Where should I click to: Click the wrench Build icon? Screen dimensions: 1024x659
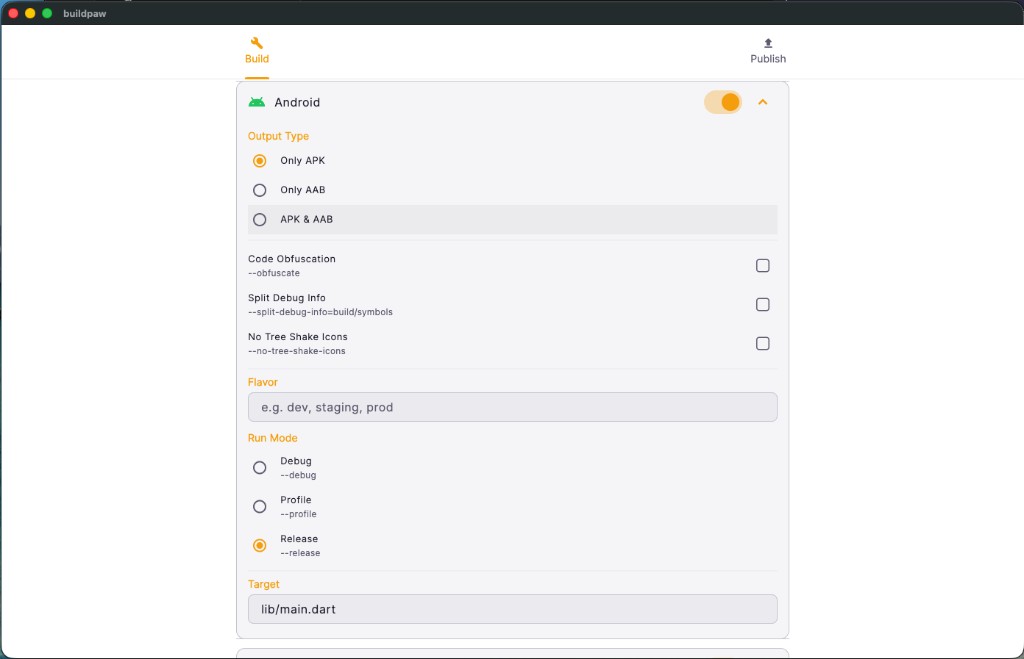256,44
